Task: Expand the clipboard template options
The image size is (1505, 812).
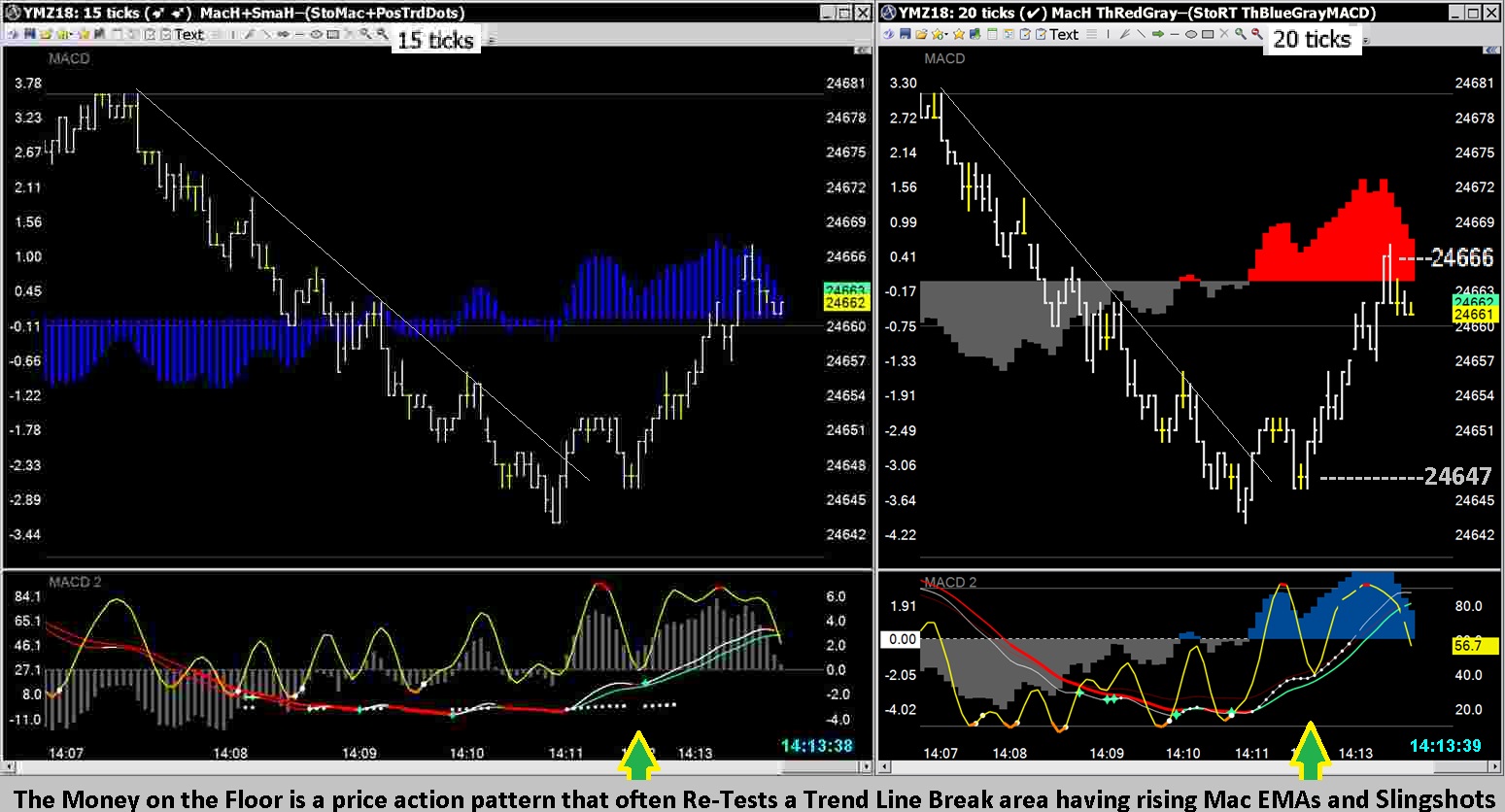Action: 1026,37
